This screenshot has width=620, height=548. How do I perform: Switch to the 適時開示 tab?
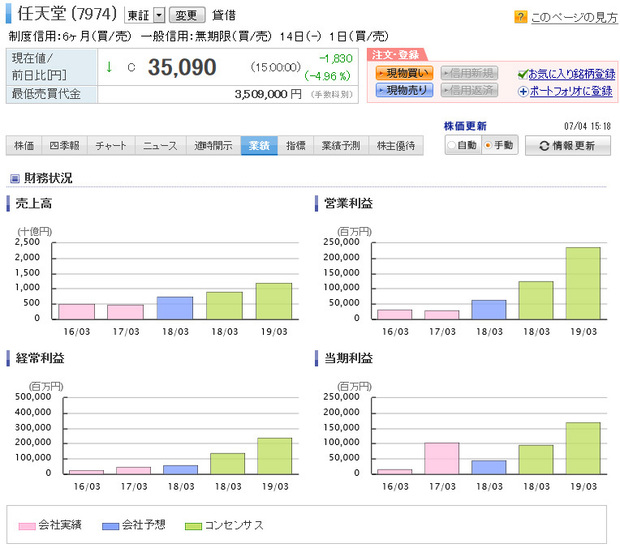click(x=213, y=146)
